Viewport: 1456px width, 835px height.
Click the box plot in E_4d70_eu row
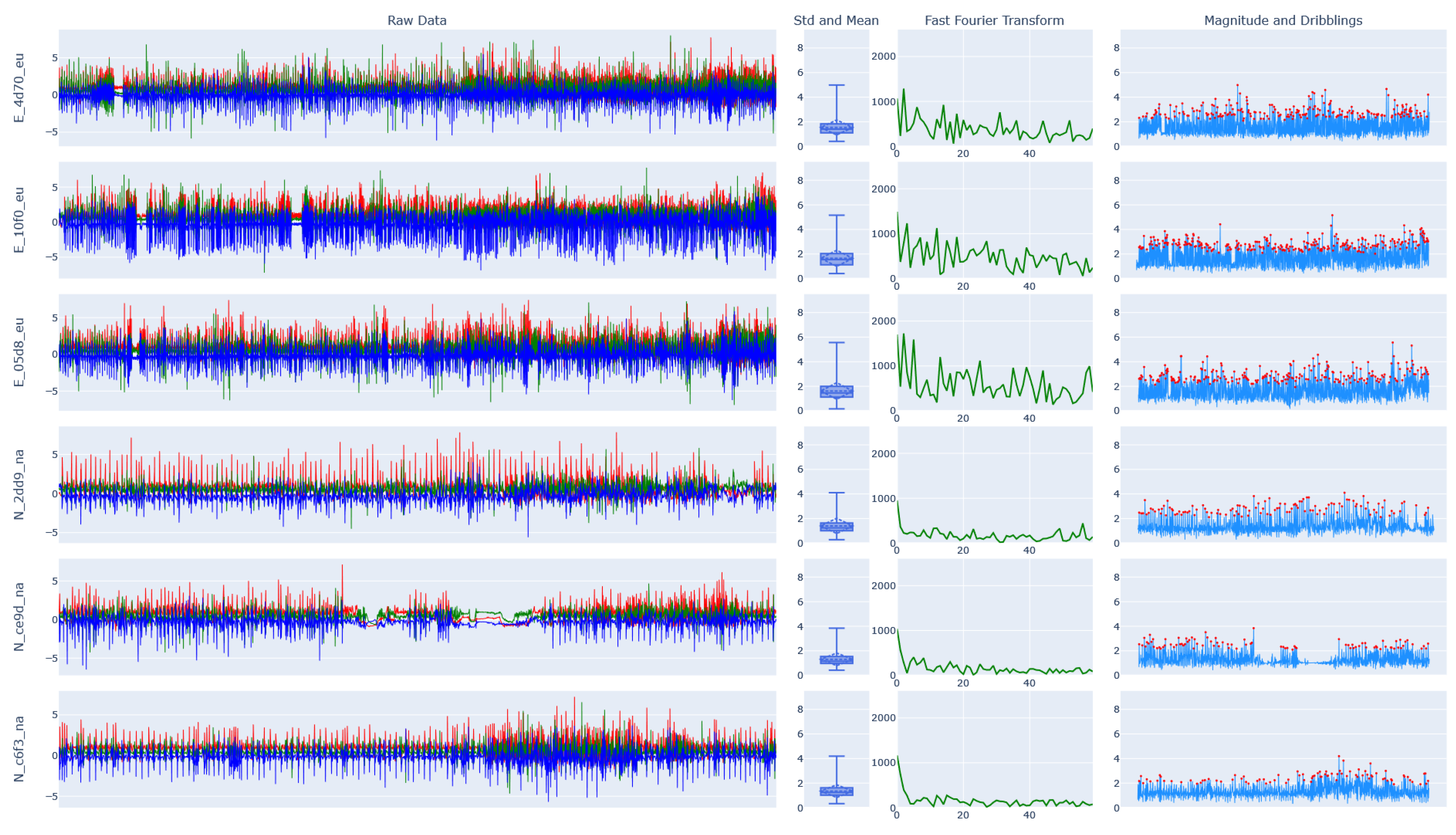click(836, 127)
